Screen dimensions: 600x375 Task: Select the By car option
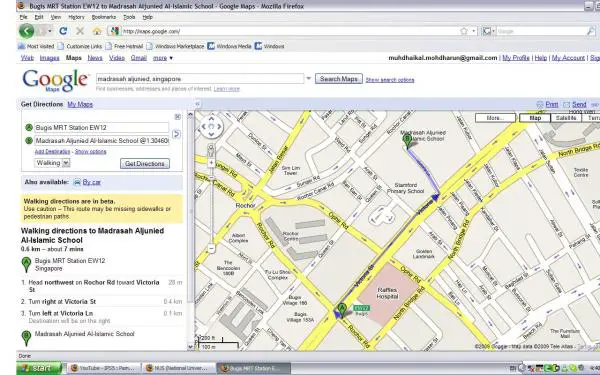coord(91,182)
